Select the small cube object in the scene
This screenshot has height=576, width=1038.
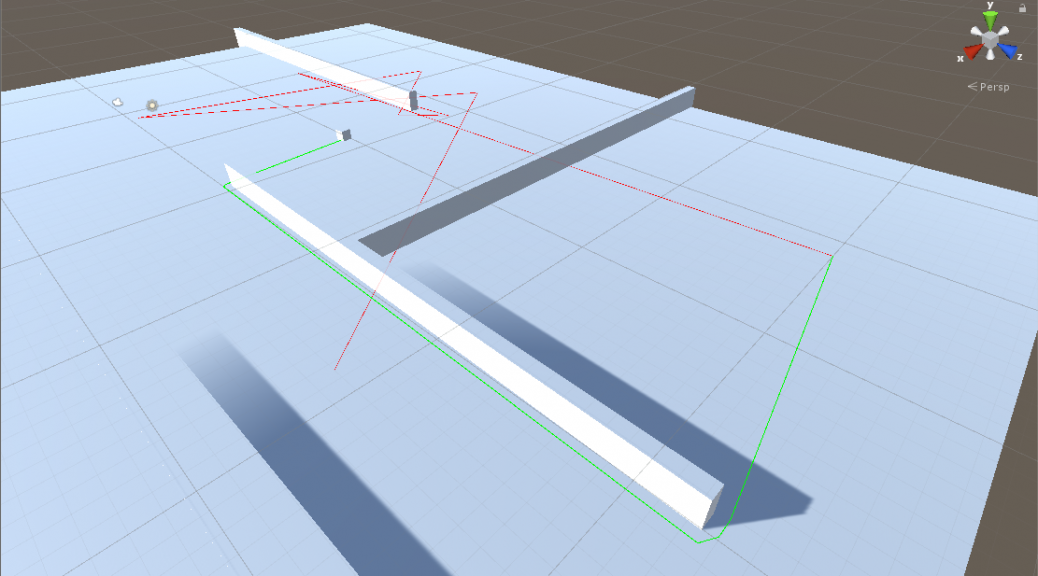(x=344, y=135)
